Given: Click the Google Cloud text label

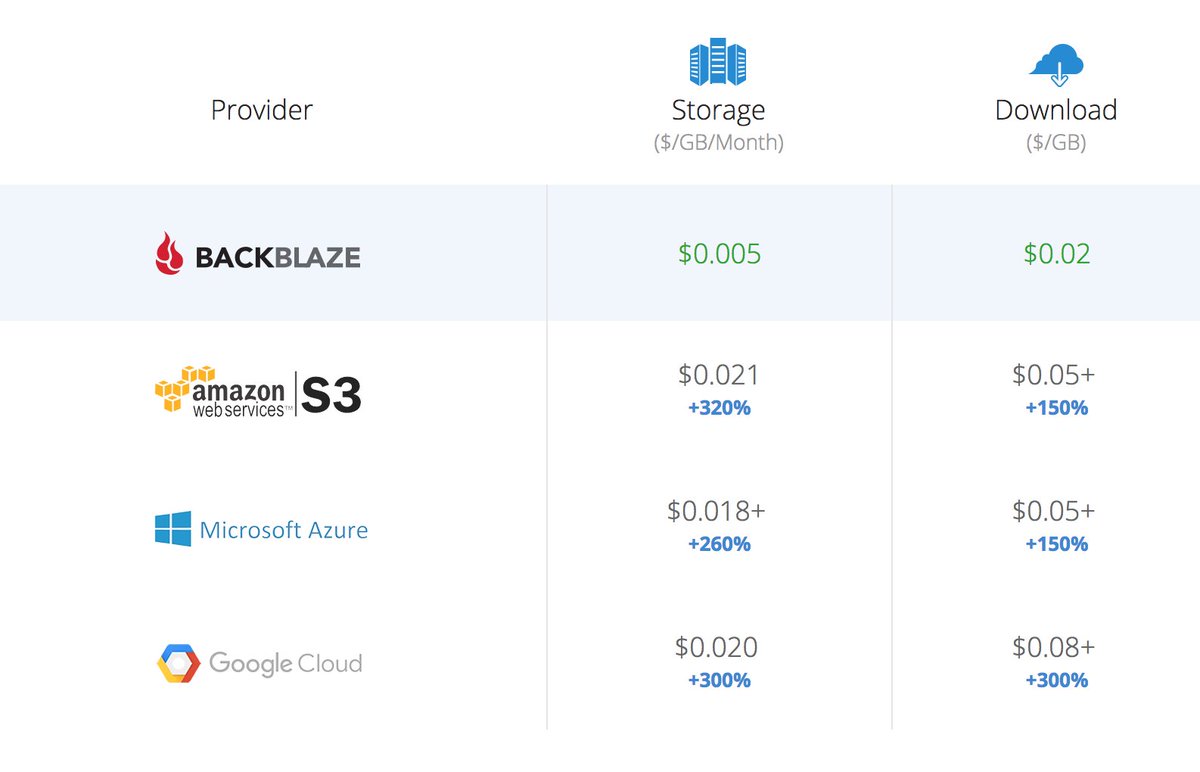Looking at the screenshot, I should 285,663.
